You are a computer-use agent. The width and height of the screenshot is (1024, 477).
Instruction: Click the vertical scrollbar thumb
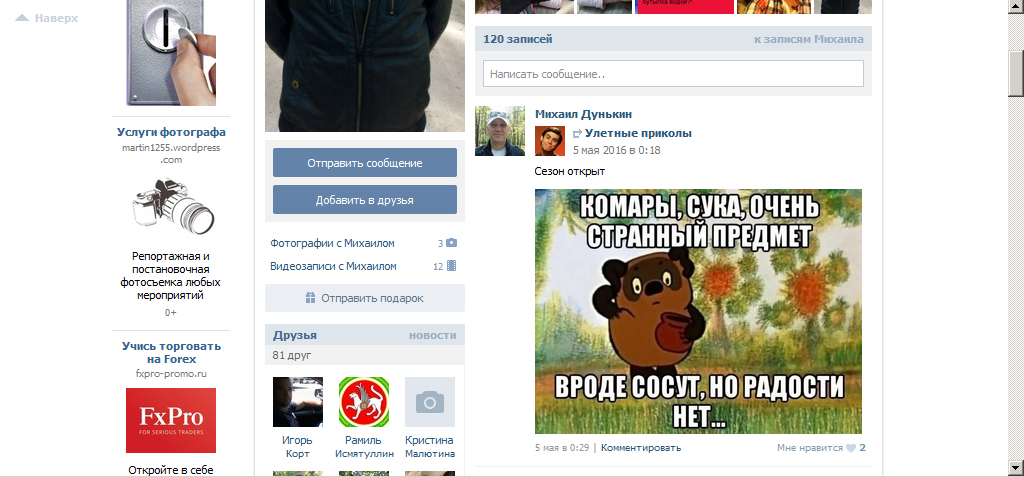click(1016, 74)
